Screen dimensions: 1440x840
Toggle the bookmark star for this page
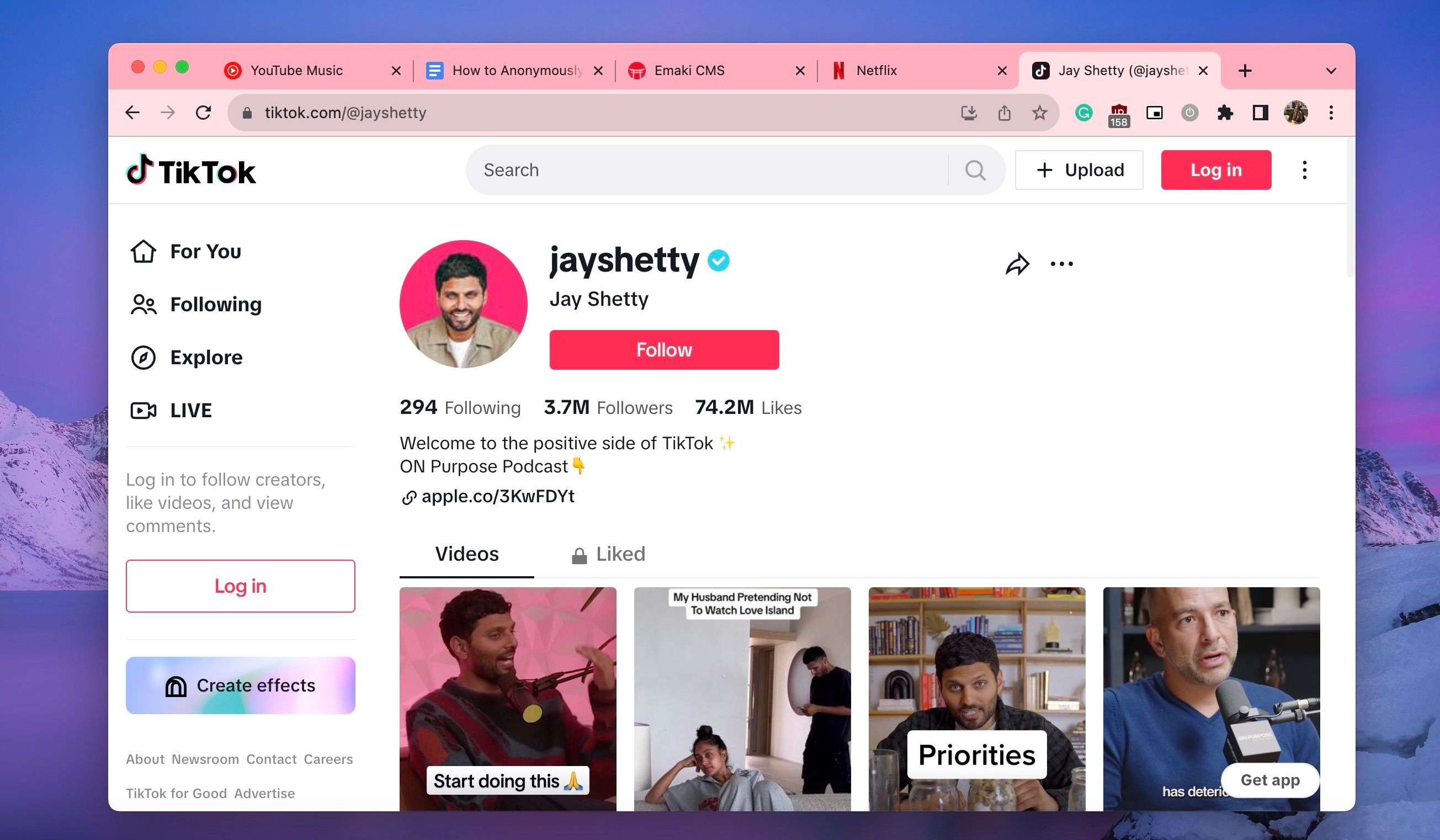[1039, 113]
